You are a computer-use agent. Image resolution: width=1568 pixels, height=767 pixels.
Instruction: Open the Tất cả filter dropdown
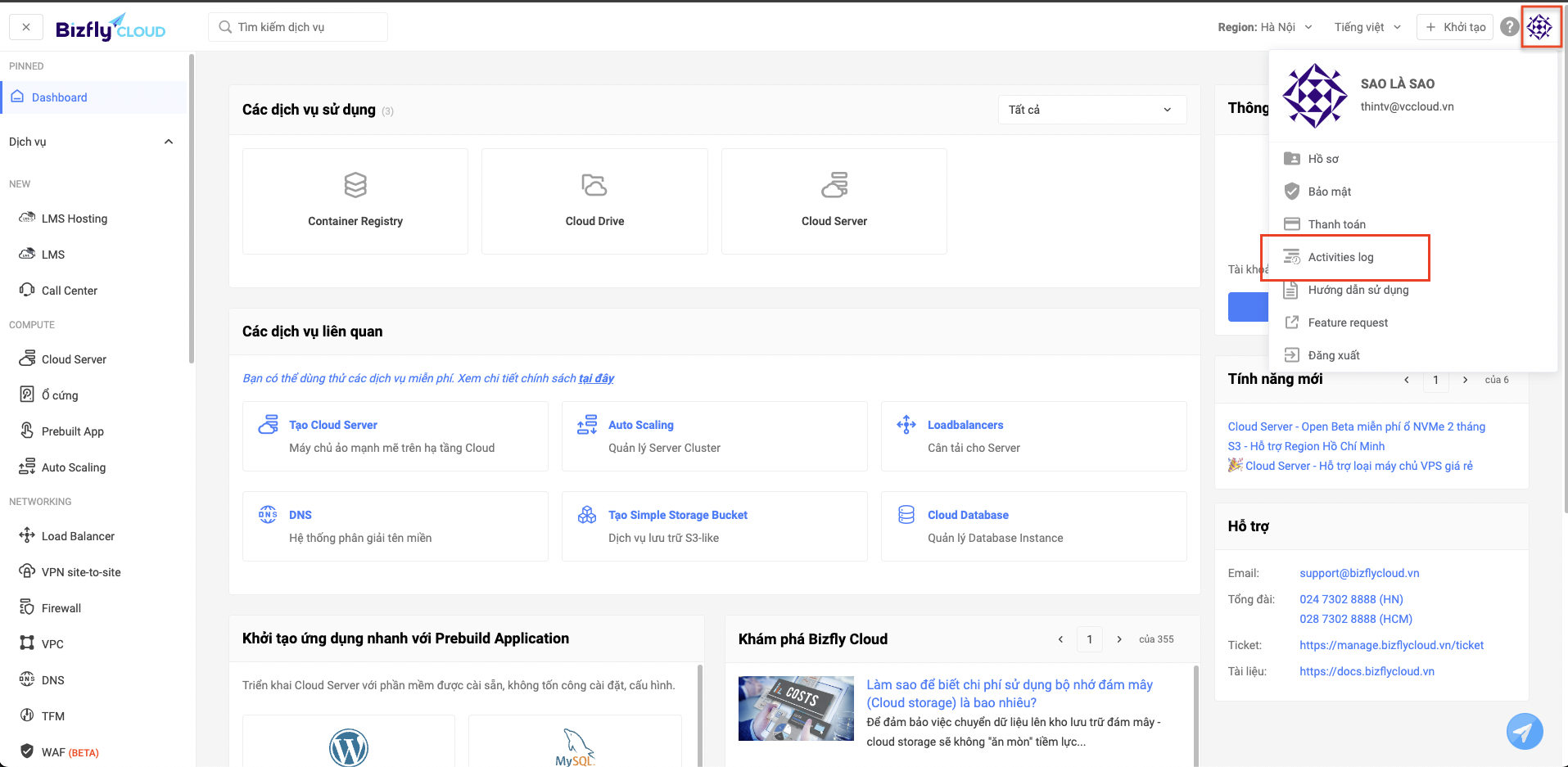1091,110
